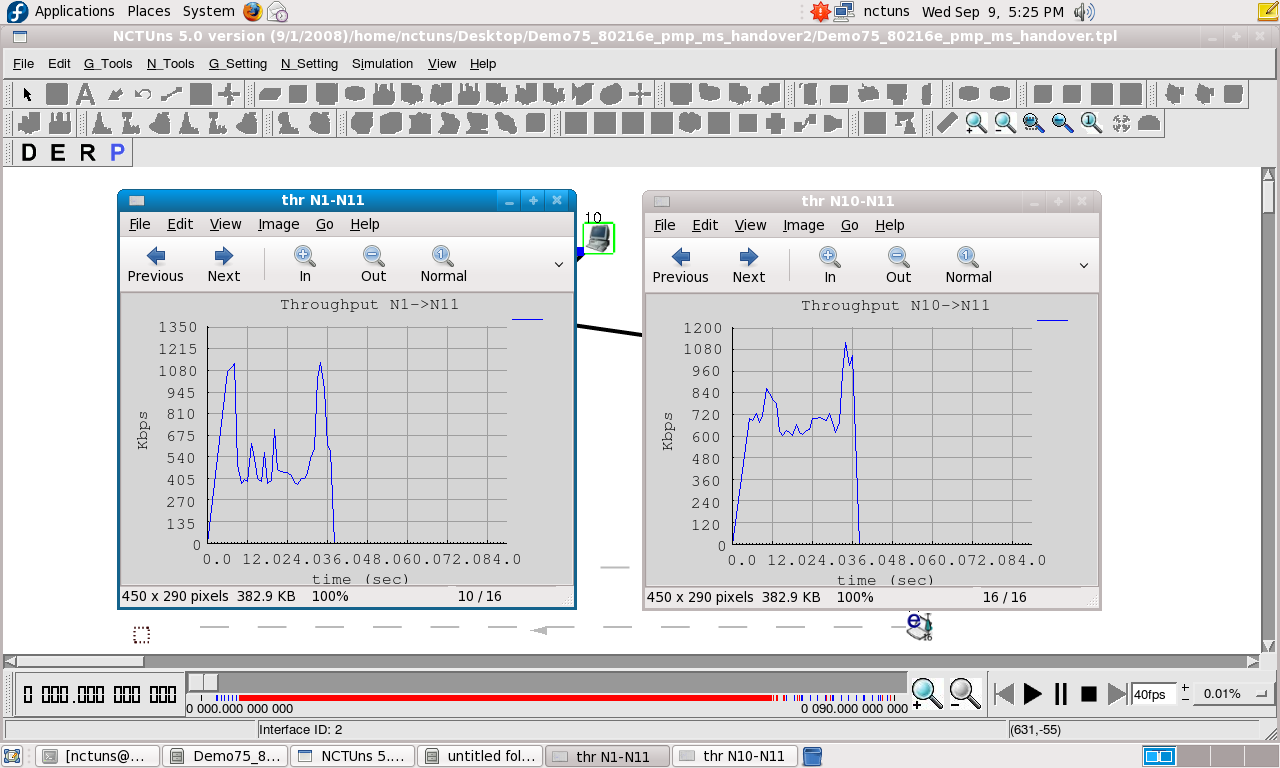Switch to Edit Property mode (E)
The width and height of the screenshot is (1280, 768).
(58, 153)
